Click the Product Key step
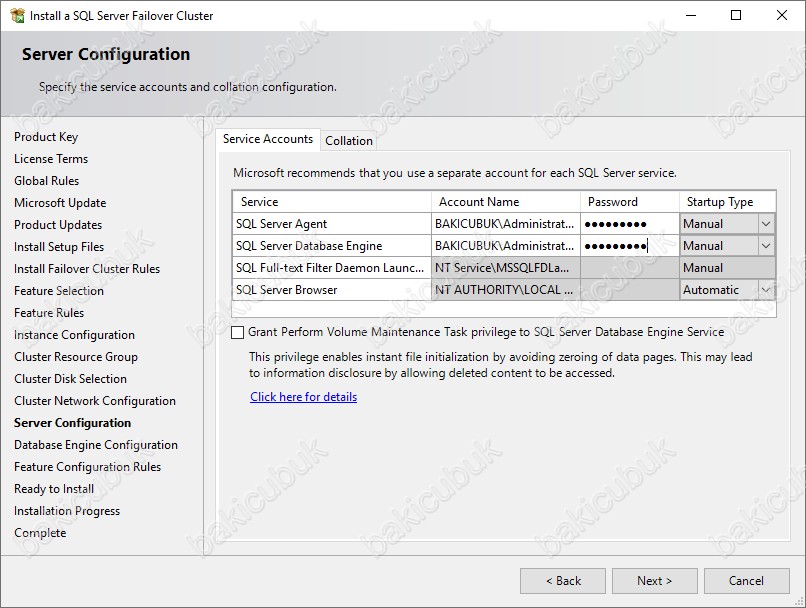This screenshot has width=806, height=608. [46, 137]
